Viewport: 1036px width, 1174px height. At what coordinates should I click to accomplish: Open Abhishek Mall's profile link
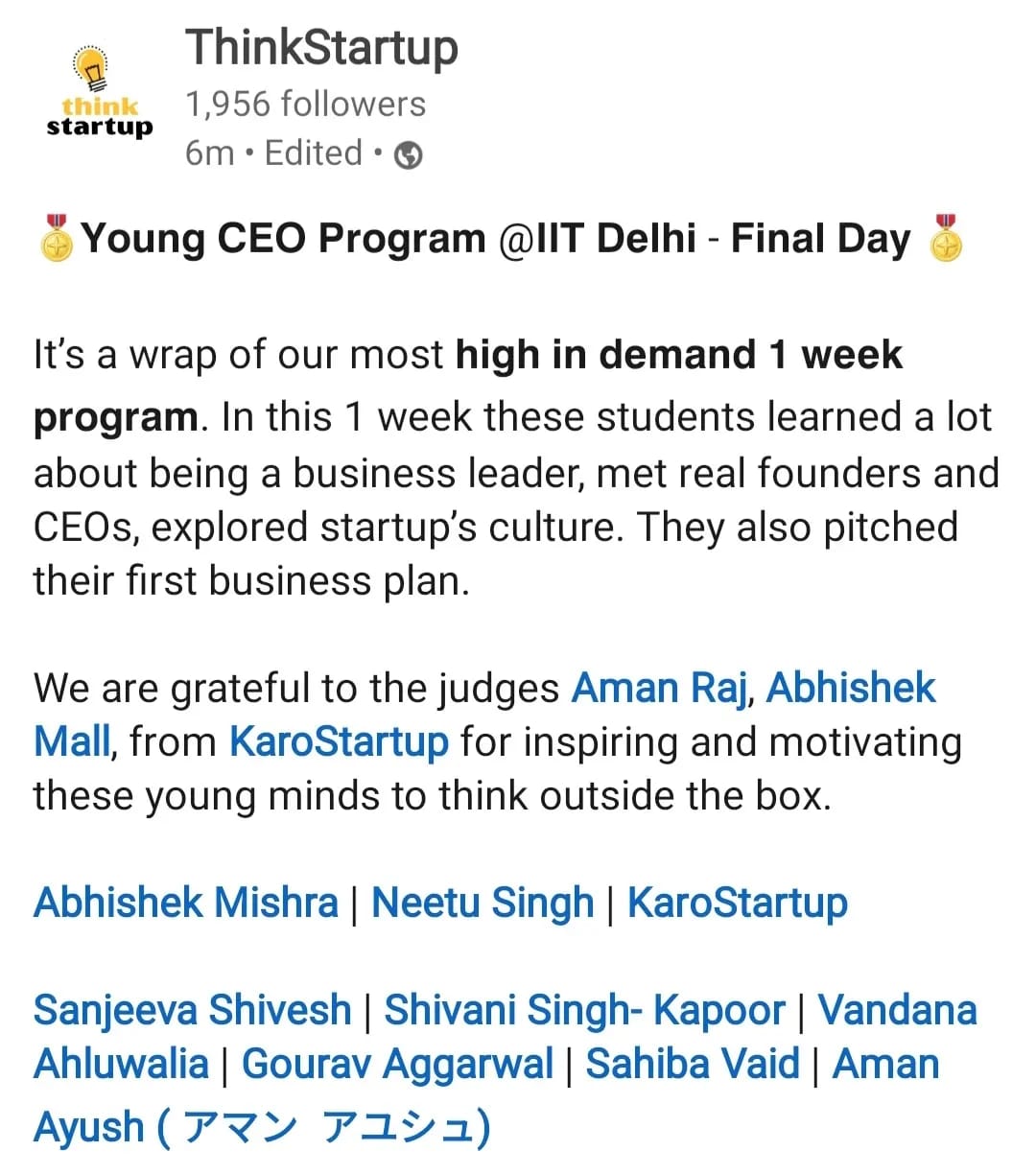click(850, 688)
